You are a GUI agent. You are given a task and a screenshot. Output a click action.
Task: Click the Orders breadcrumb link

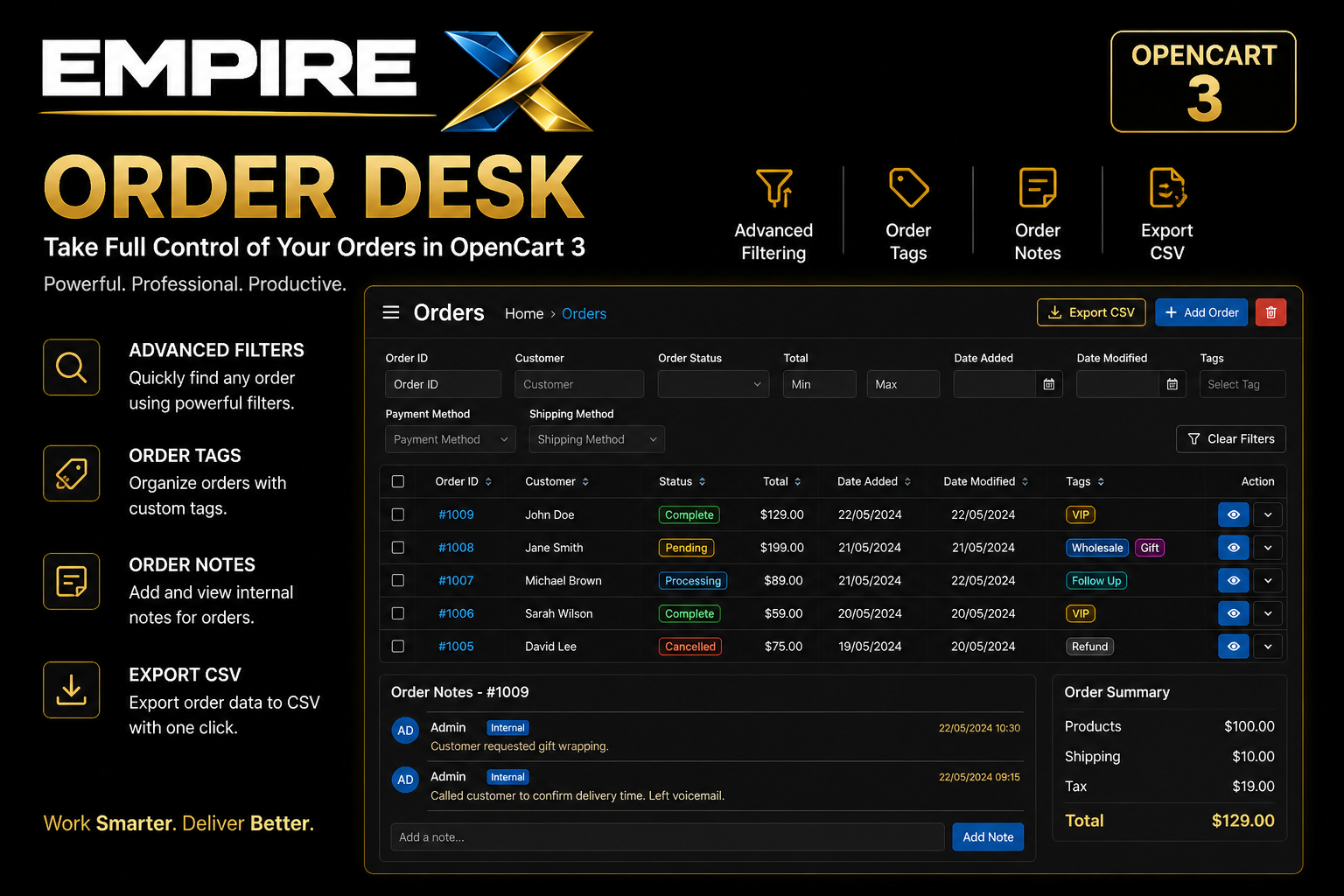584,313
